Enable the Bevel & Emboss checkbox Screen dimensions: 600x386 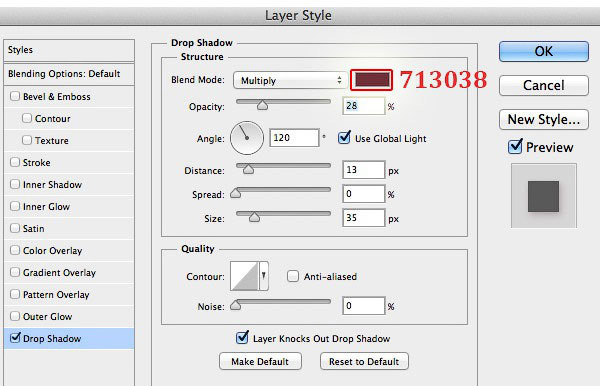coord(15,96)
